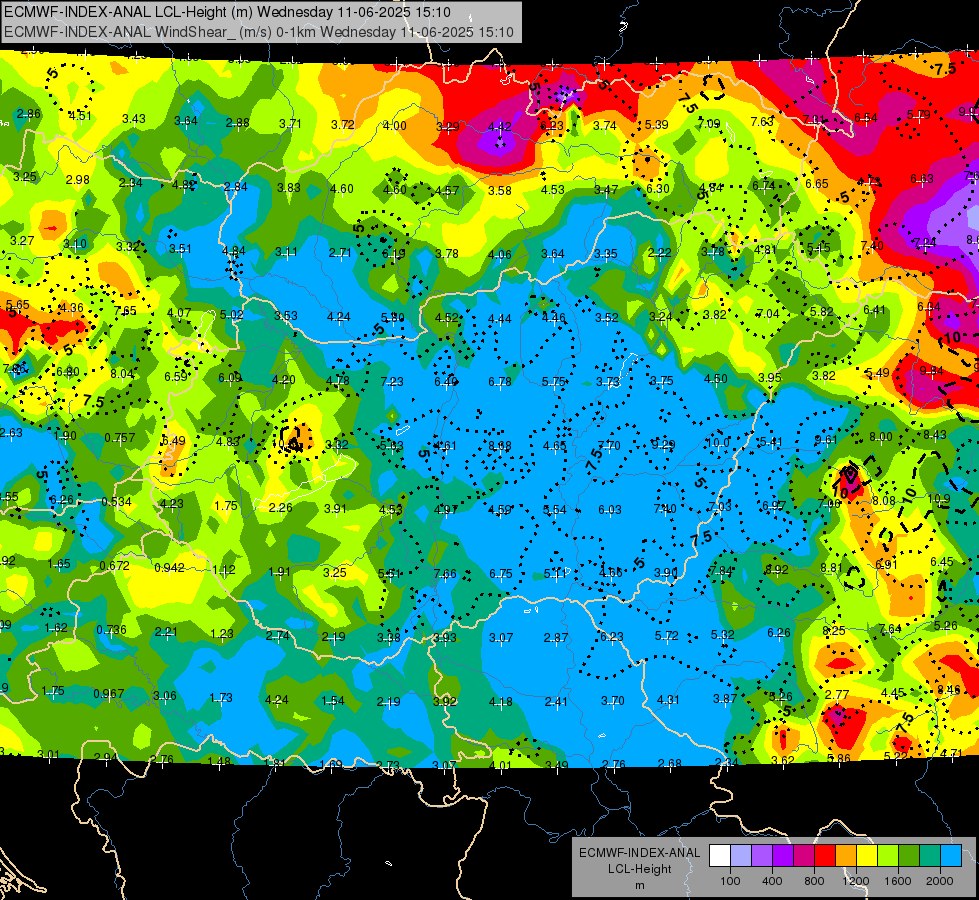Click the WindShear 0-1km title line

(x=258, y=32)
